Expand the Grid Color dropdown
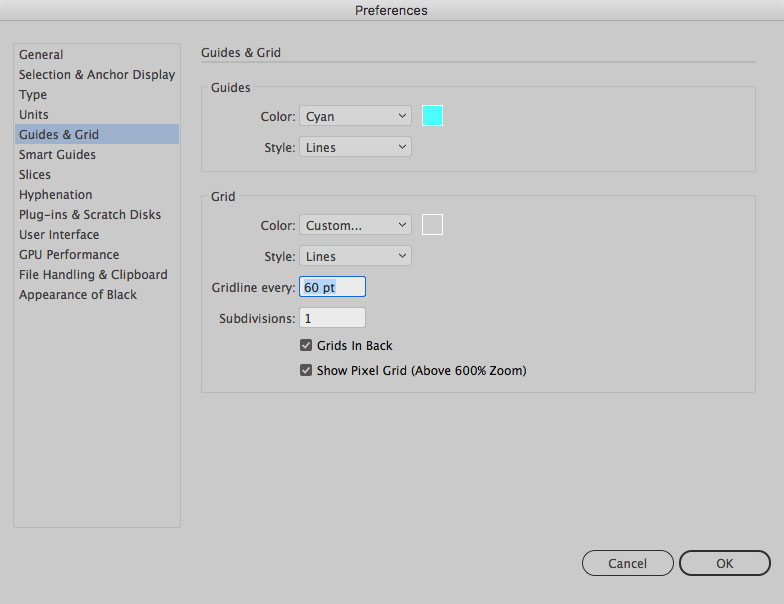The height and width of the screenshot is (604, 784). pos(355,225)
